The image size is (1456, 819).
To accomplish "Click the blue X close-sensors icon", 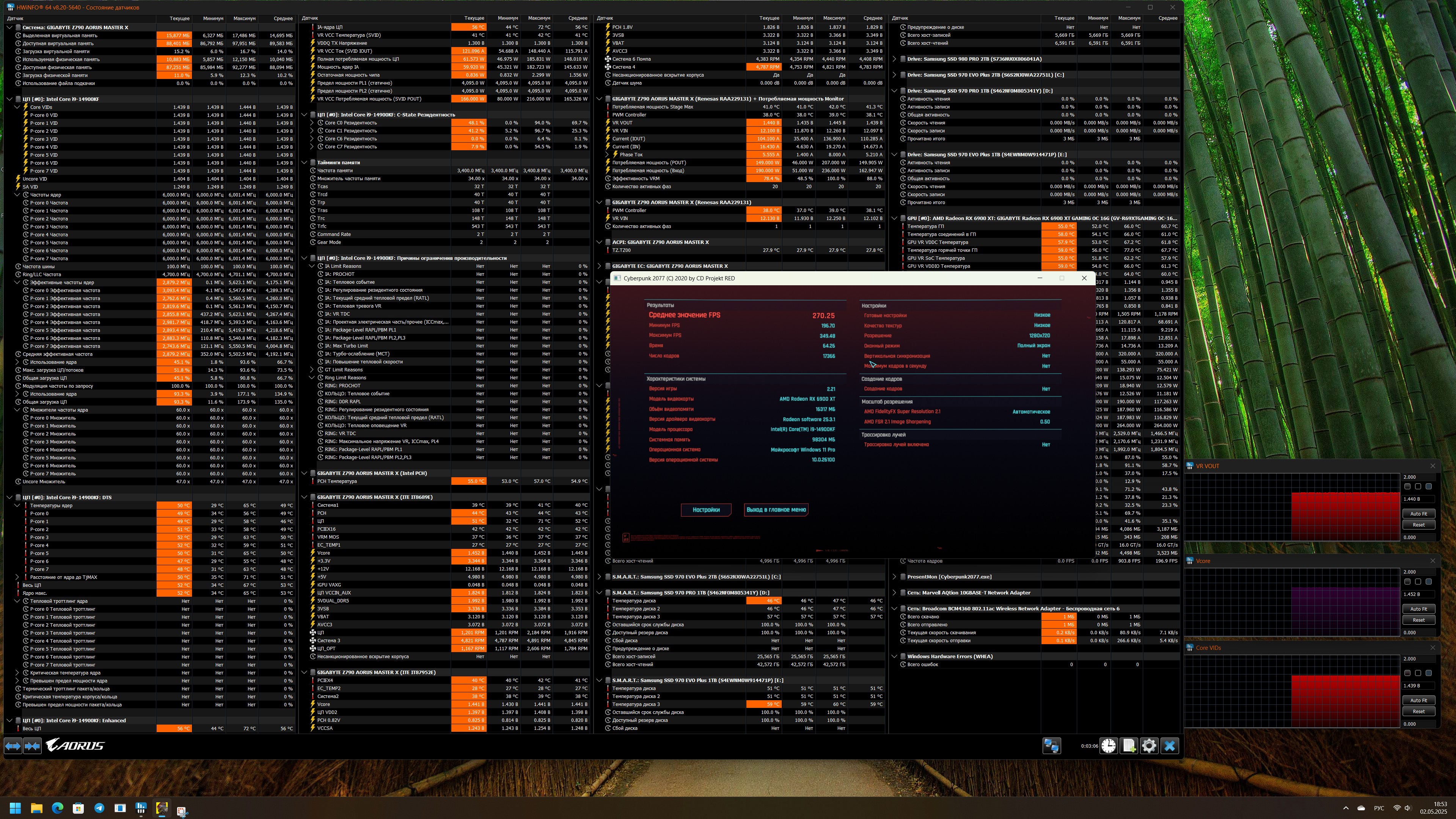I will (1169, 745).
